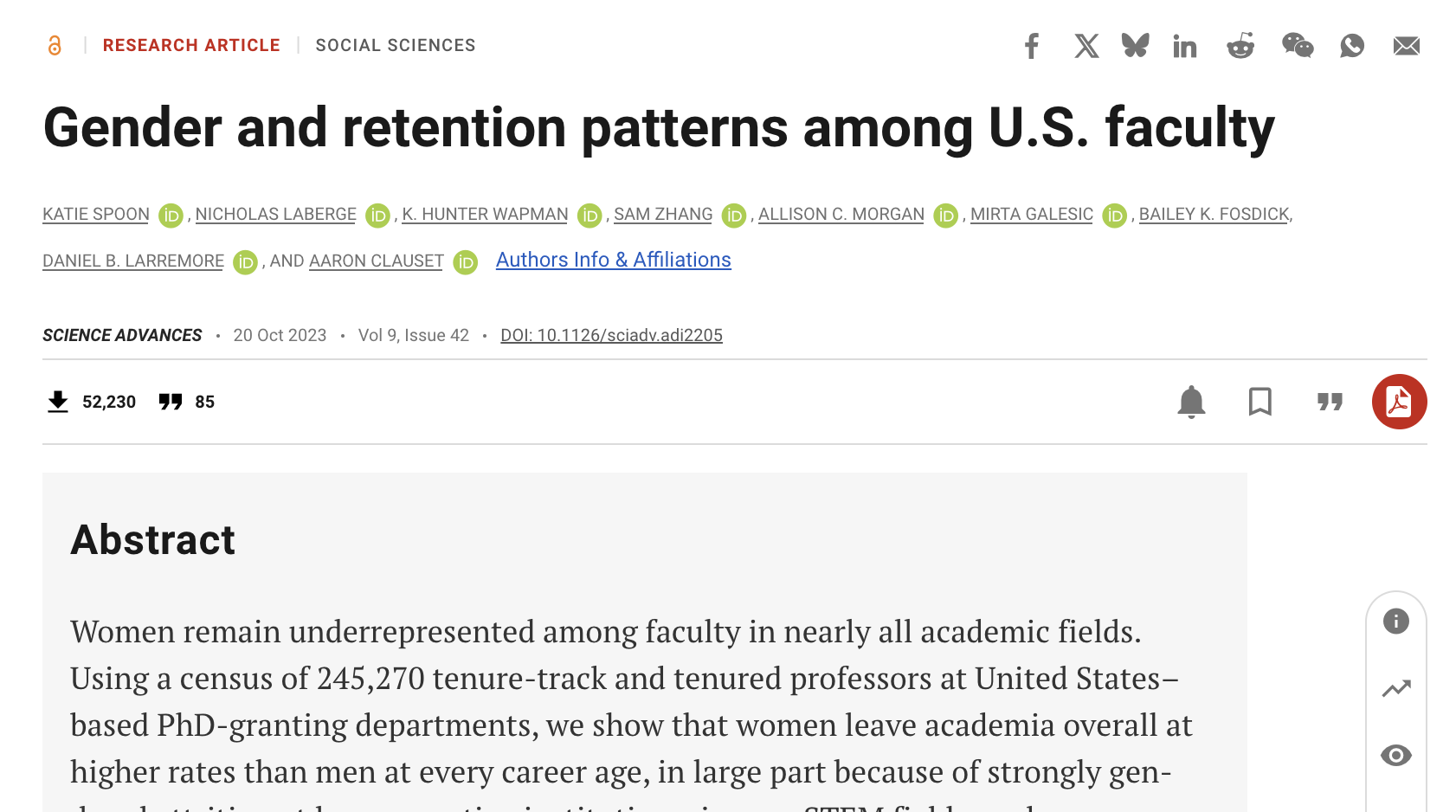Share article on Bluesky
The width and height of the screenshot is (1456, 812).
pos(1135,46)
